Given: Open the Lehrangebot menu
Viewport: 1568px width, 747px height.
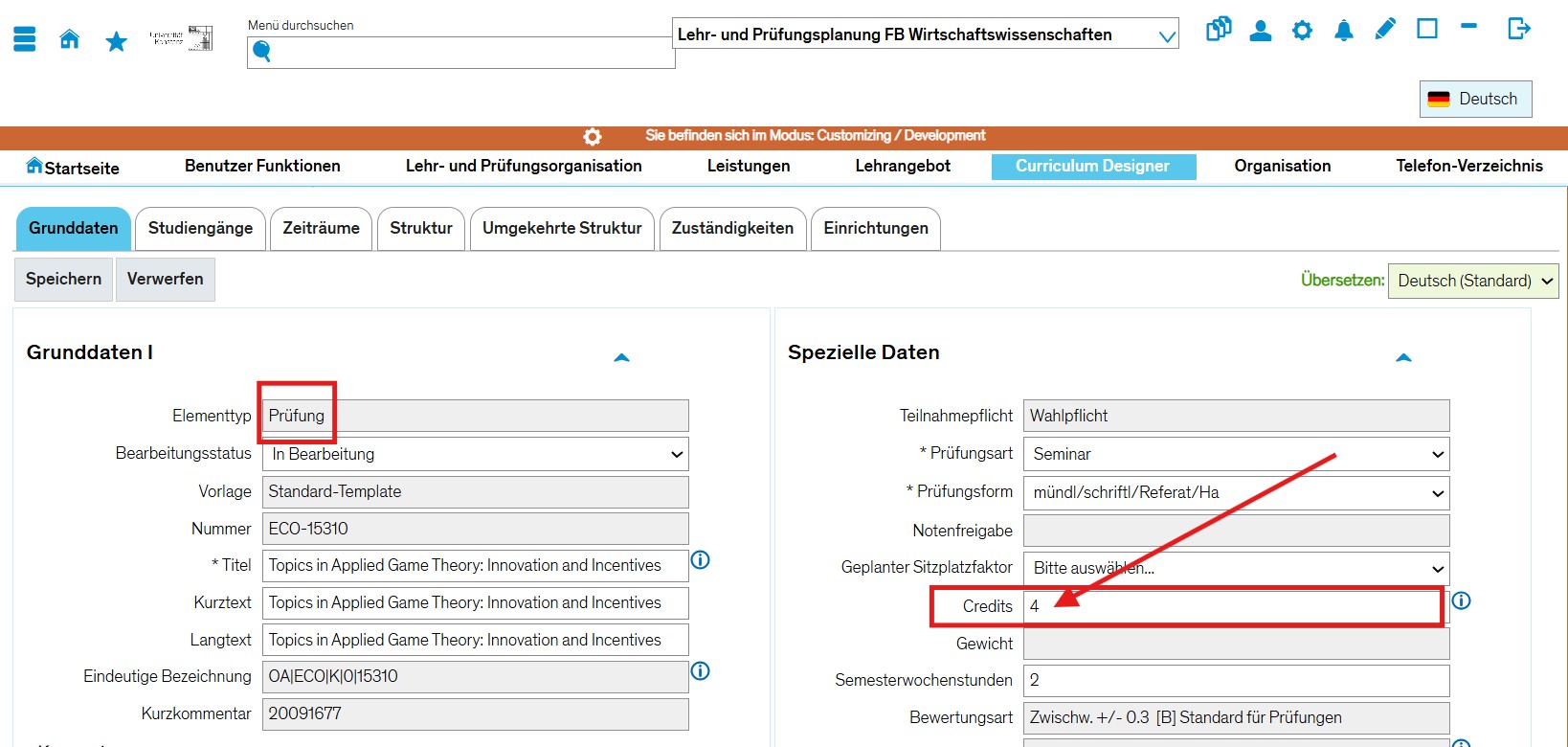Looking at the screenshot, I should point(903,166).
